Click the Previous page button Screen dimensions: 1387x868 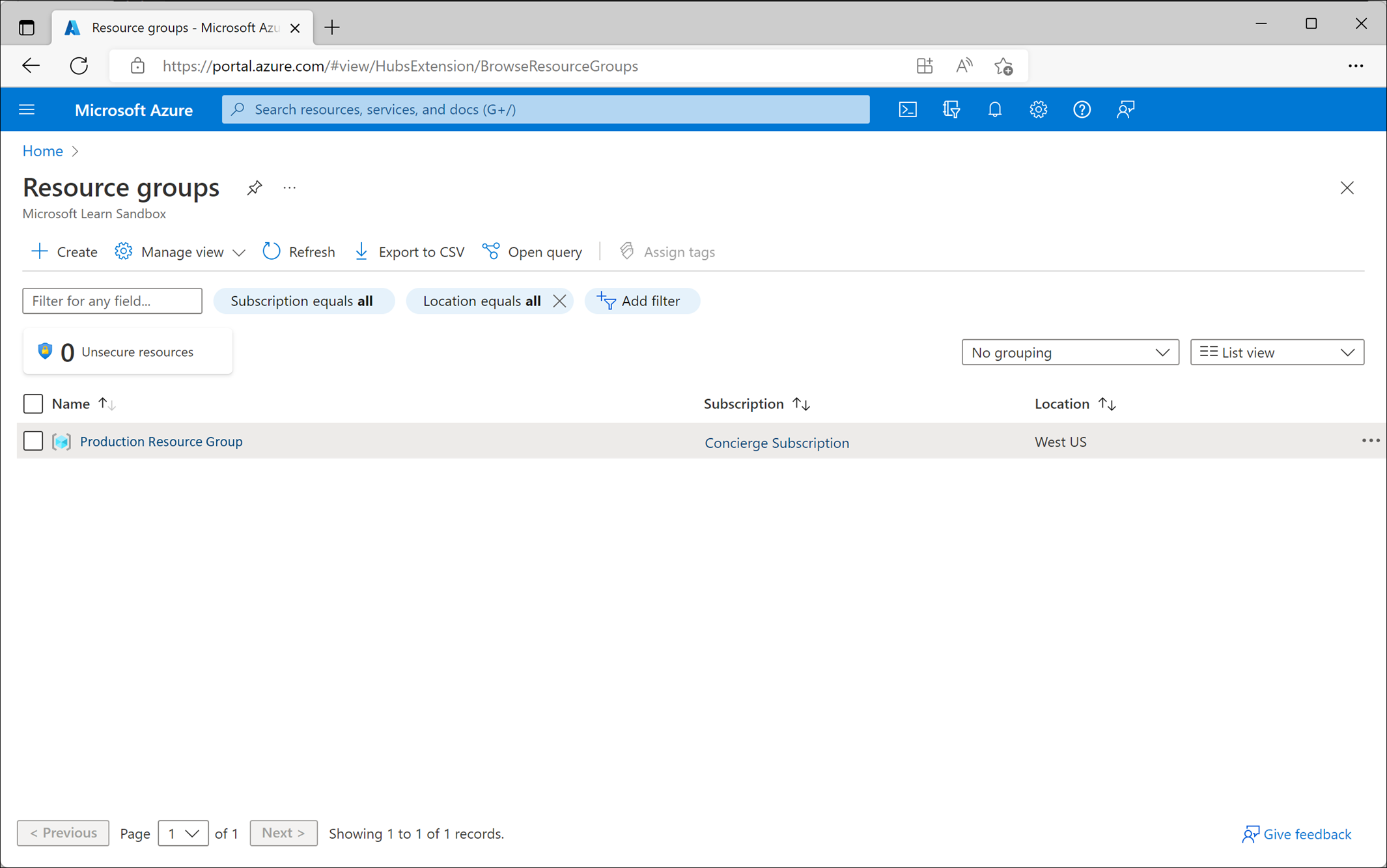[x=63, y=833]
